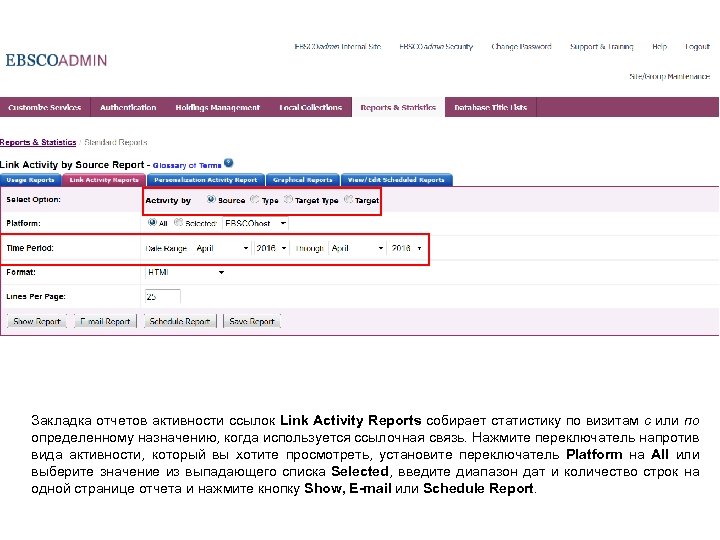Click the EBSCOADMIN logo

pos(56,60)
